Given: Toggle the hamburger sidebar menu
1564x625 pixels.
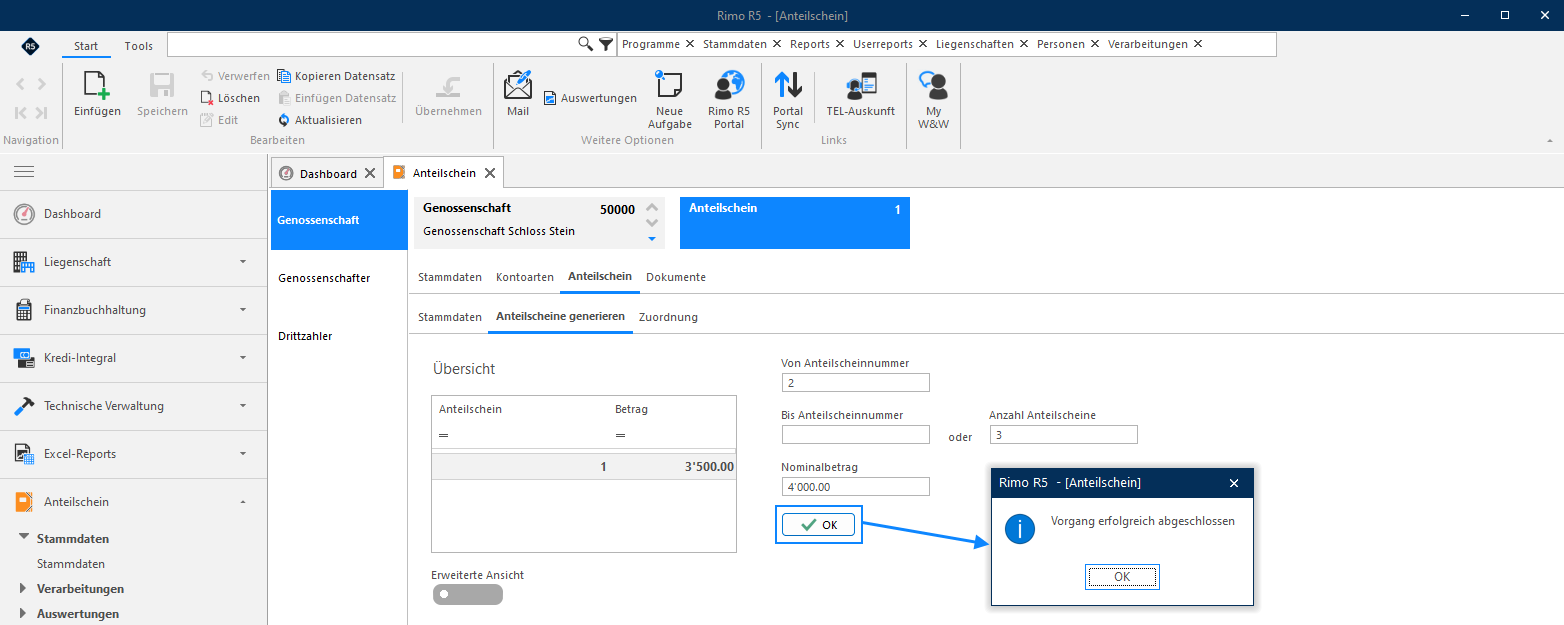Looking at the screenshot, I should [24, 172].
